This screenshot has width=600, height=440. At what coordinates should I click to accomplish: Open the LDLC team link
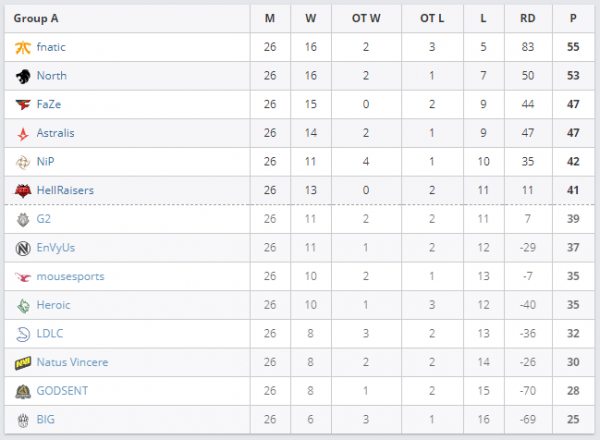[50, 334]
